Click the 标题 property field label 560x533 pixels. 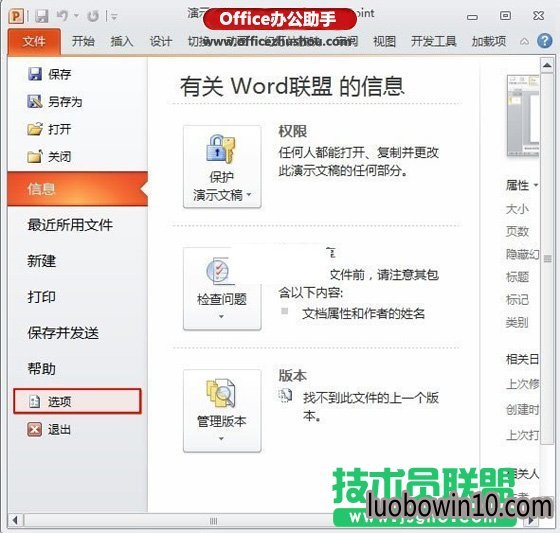tap(517, 277)
